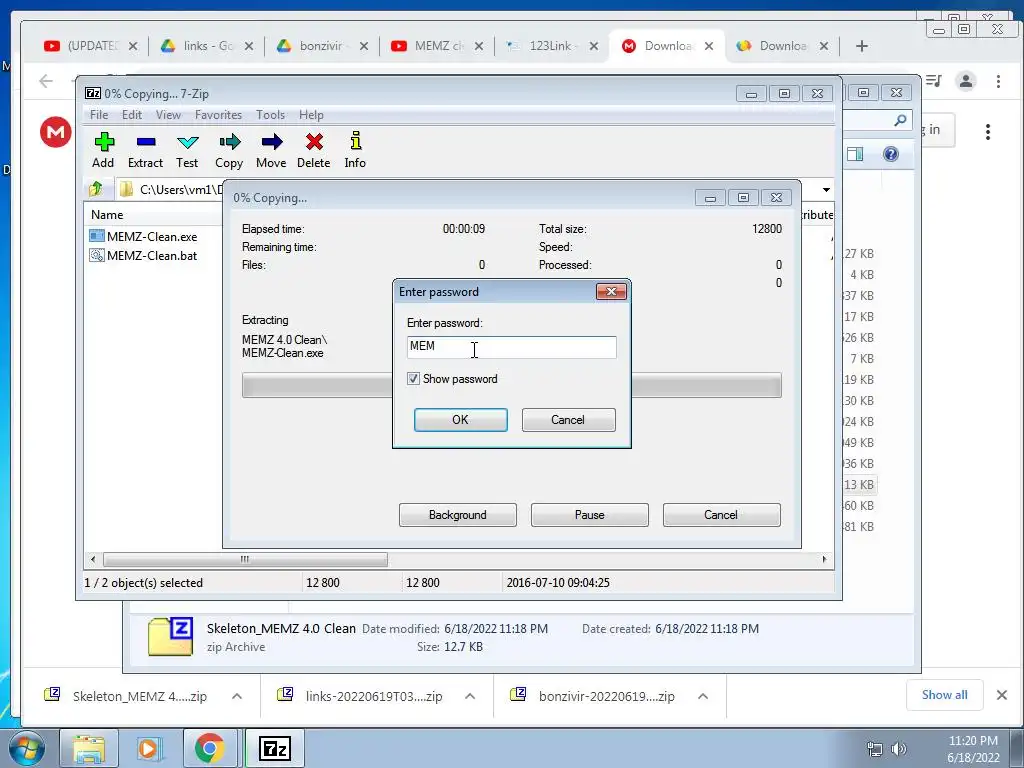
Task: Open the Help menu in 7-Zip
Action: pos(312,115)
